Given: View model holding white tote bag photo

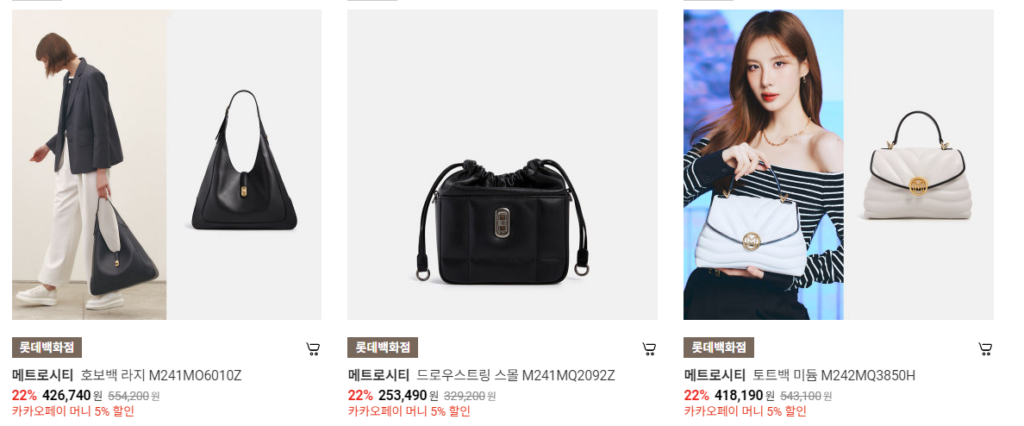Looking at the screenshot, I should tap(763, 164).
